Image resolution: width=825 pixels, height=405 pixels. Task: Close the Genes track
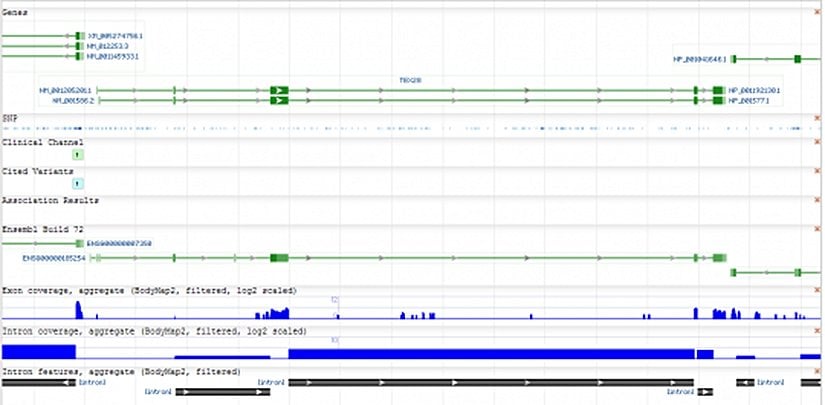[817, 12]
